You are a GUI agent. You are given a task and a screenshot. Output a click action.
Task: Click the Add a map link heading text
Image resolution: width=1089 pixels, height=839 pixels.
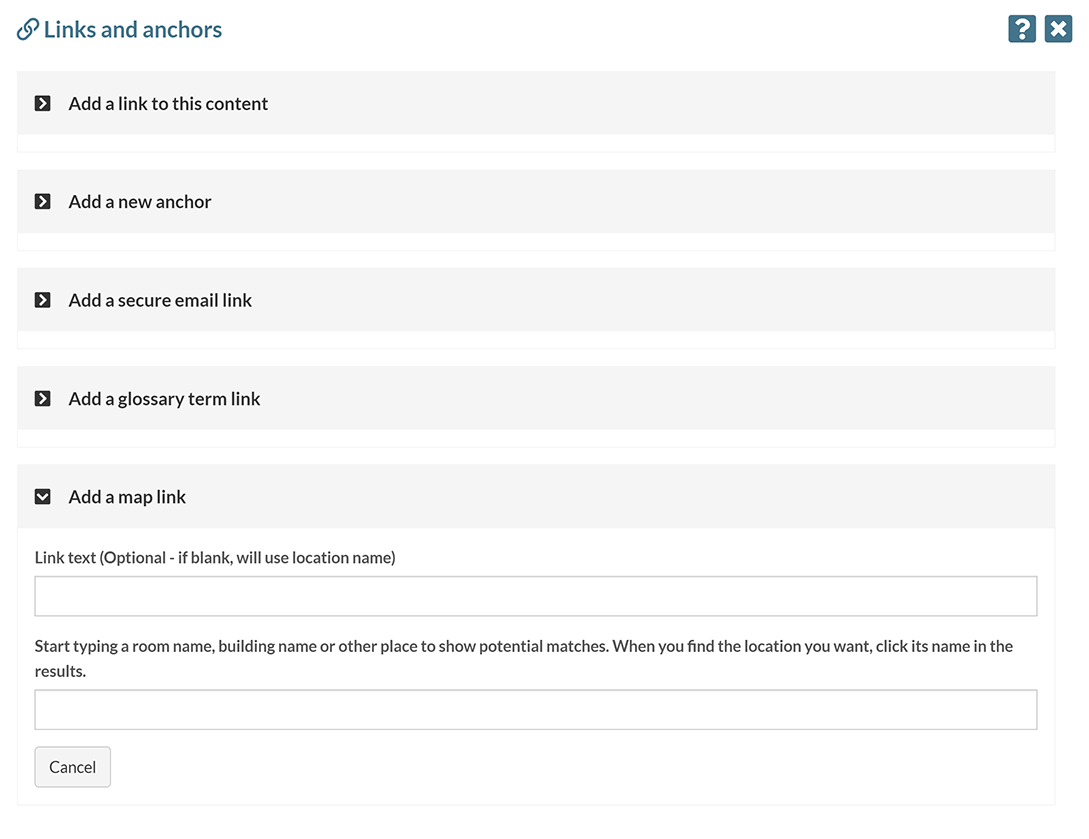tap(127, 496)
